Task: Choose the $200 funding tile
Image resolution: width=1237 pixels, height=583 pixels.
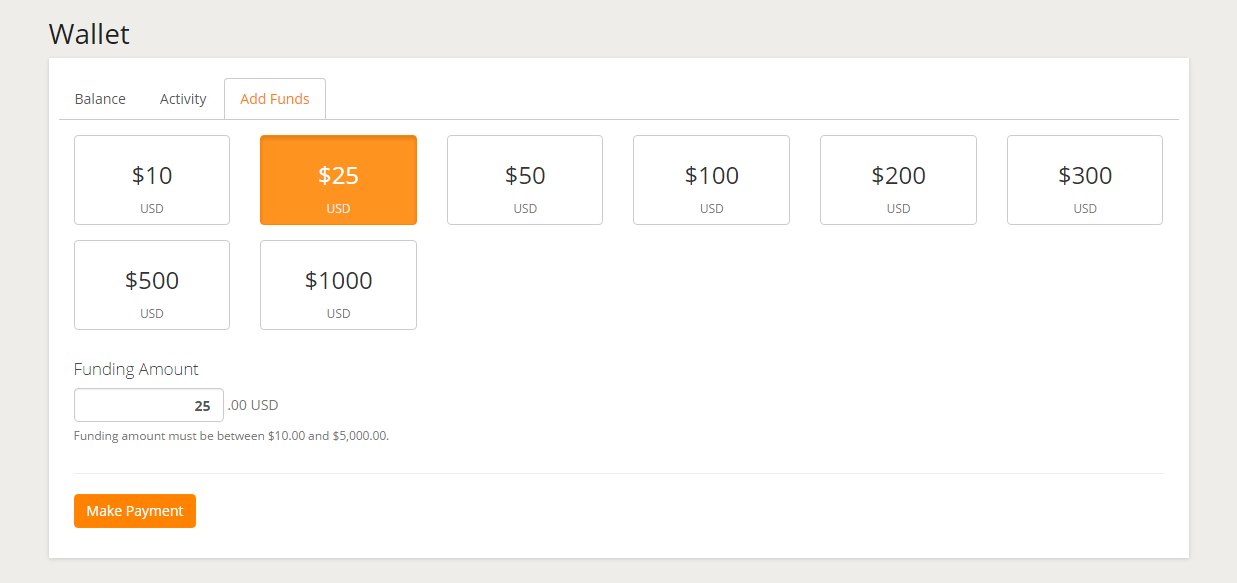Action: point(898,180)
